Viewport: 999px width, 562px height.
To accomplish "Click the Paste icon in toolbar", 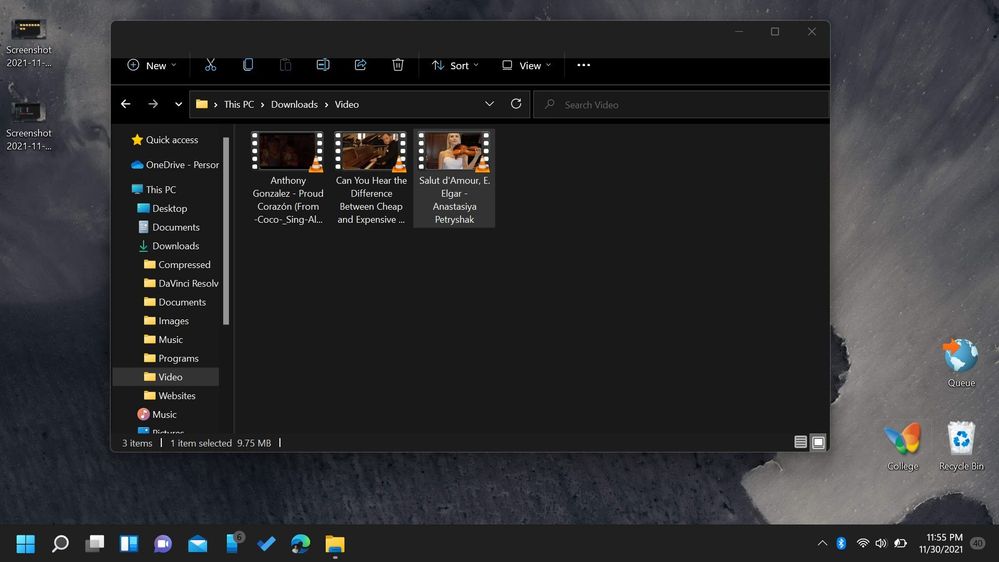I will tap(285, 65).
